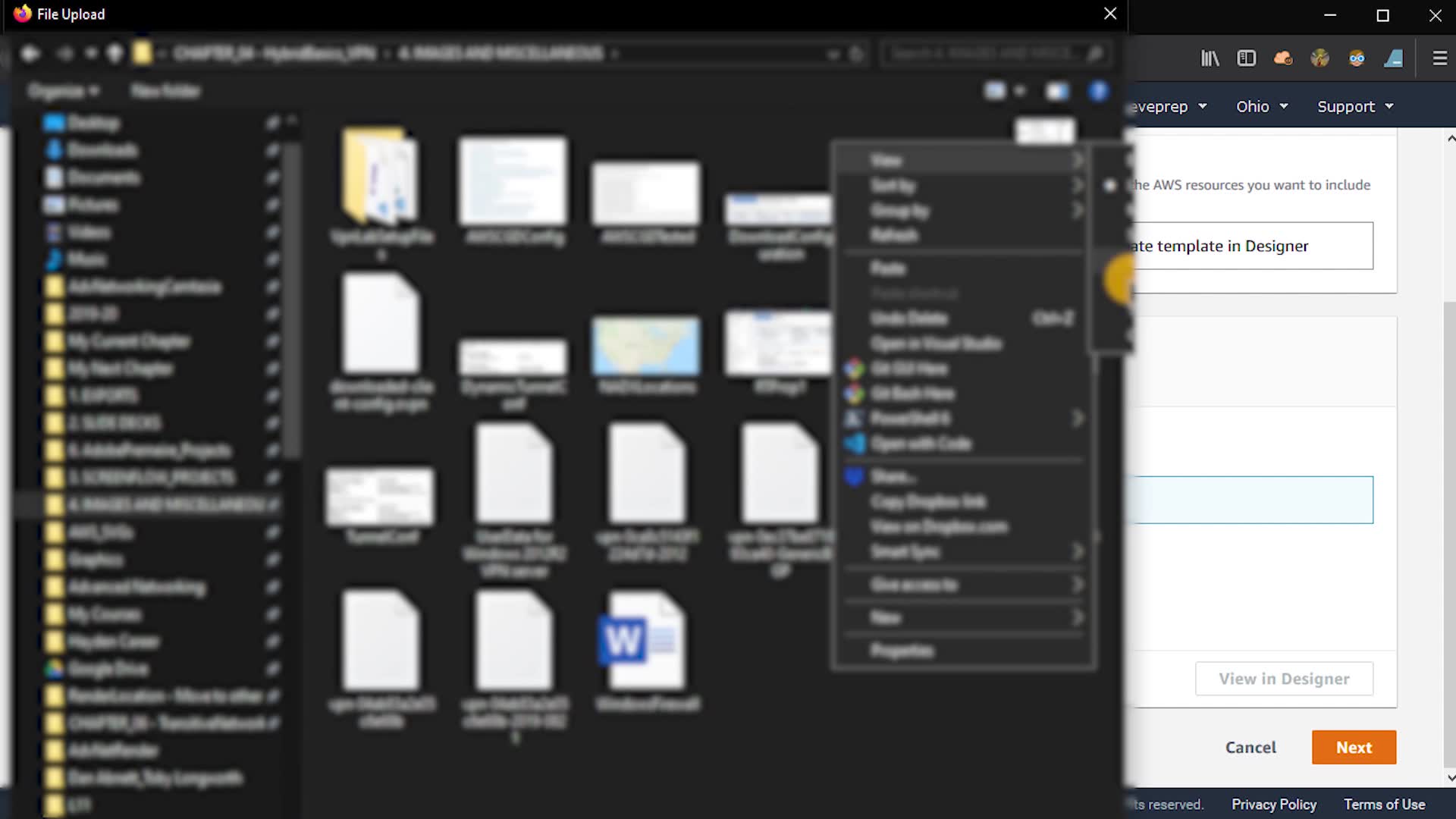Open the Organize dropdown in file dialog
Screen dimensions: 1456x819
64,92
